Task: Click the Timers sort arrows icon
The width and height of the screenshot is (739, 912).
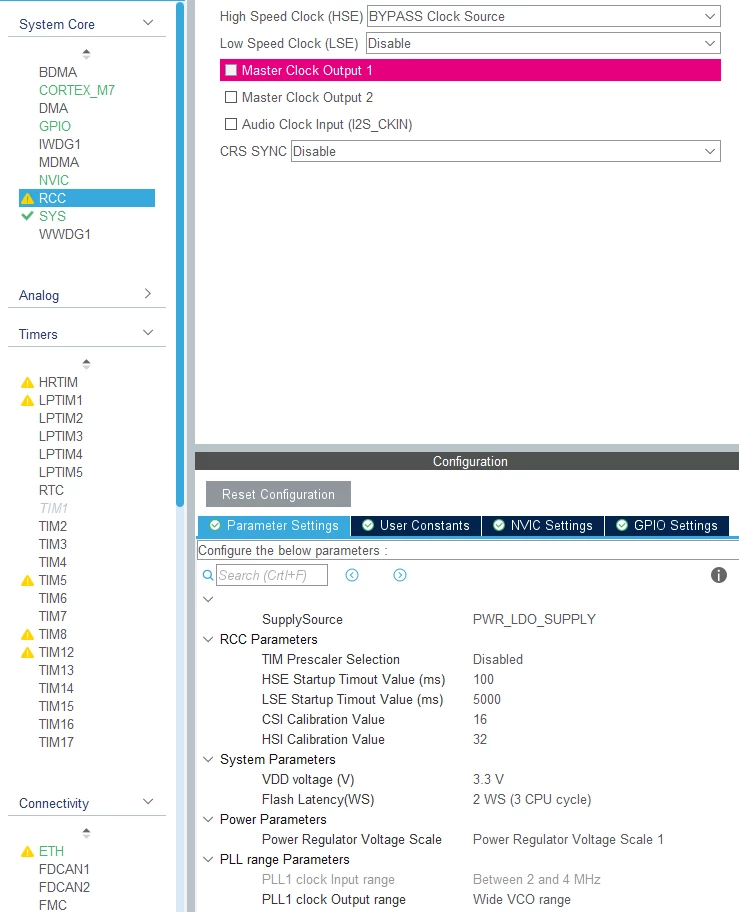Action: point(86,364)
